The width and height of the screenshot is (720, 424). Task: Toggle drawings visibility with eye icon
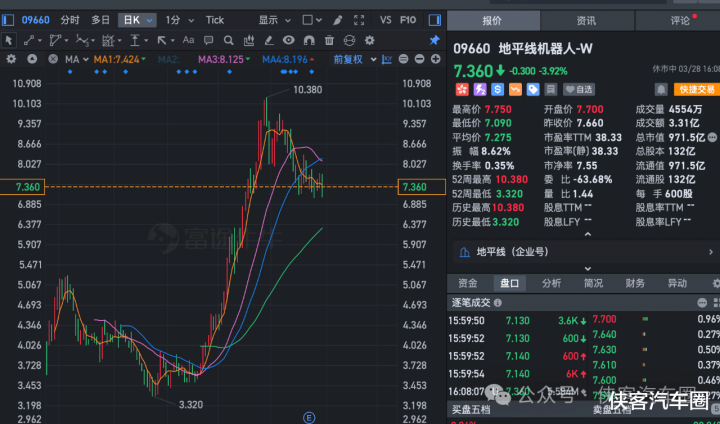288,40
